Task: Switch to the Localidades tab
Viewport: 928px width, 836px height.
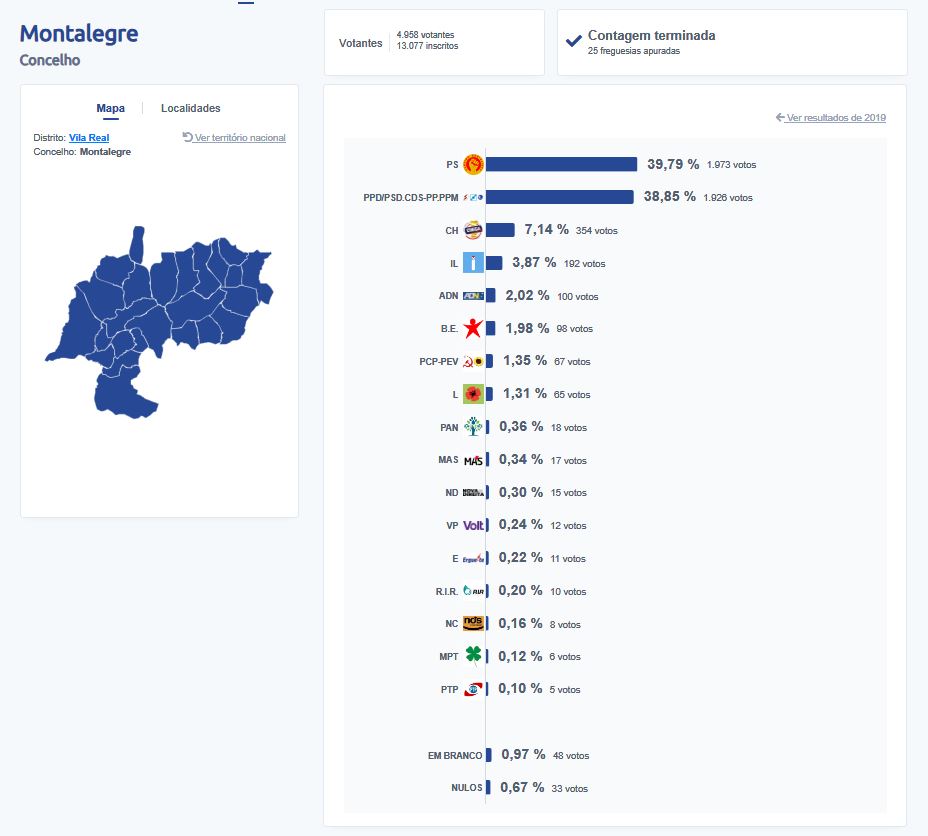Action: (191, 108)
